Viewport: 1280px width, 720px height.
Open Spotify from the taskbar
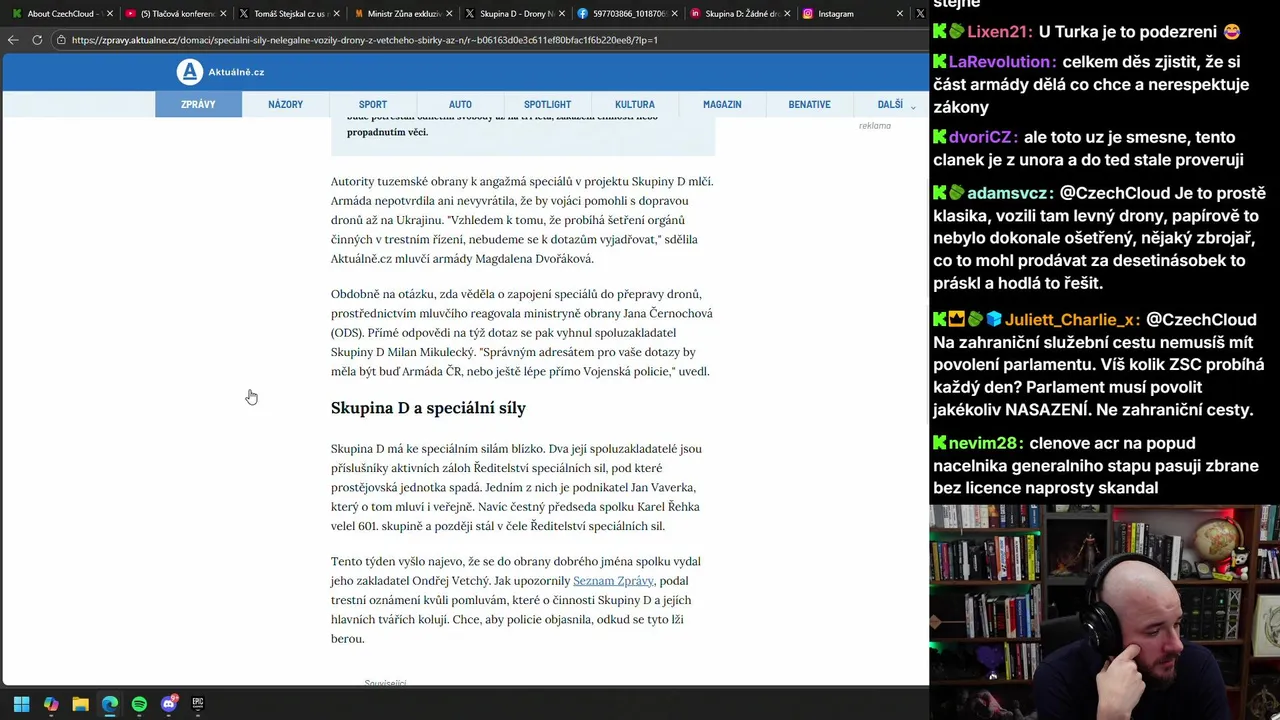pyautogui.click(x=139, y=704)
